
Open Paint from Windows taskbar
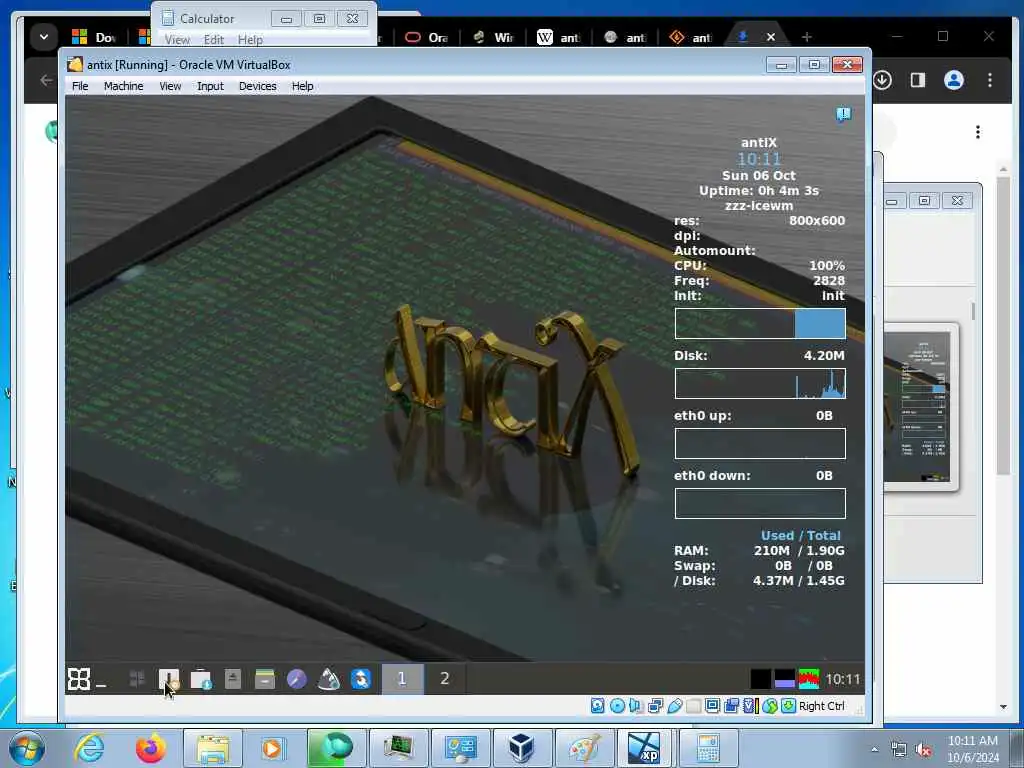click(x=584, y=748)
